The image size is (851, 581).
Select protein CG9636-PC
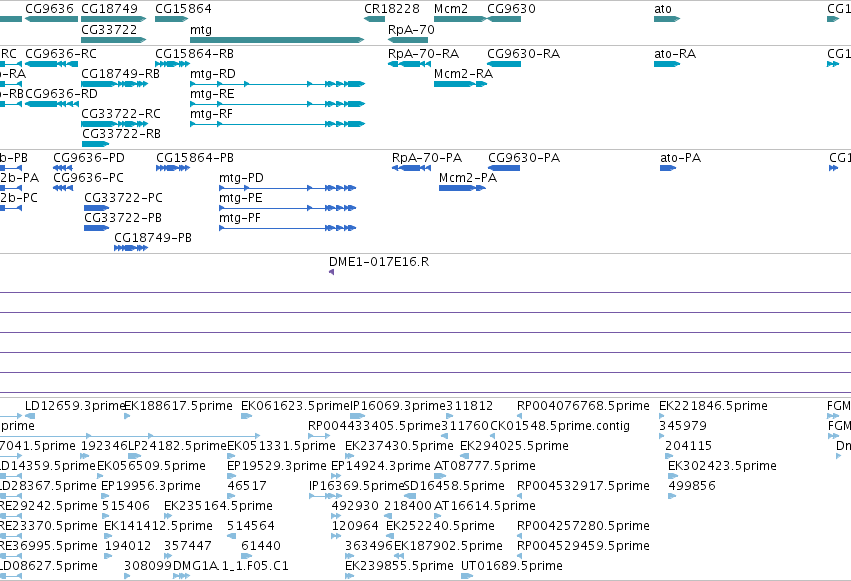coord(88,178)
